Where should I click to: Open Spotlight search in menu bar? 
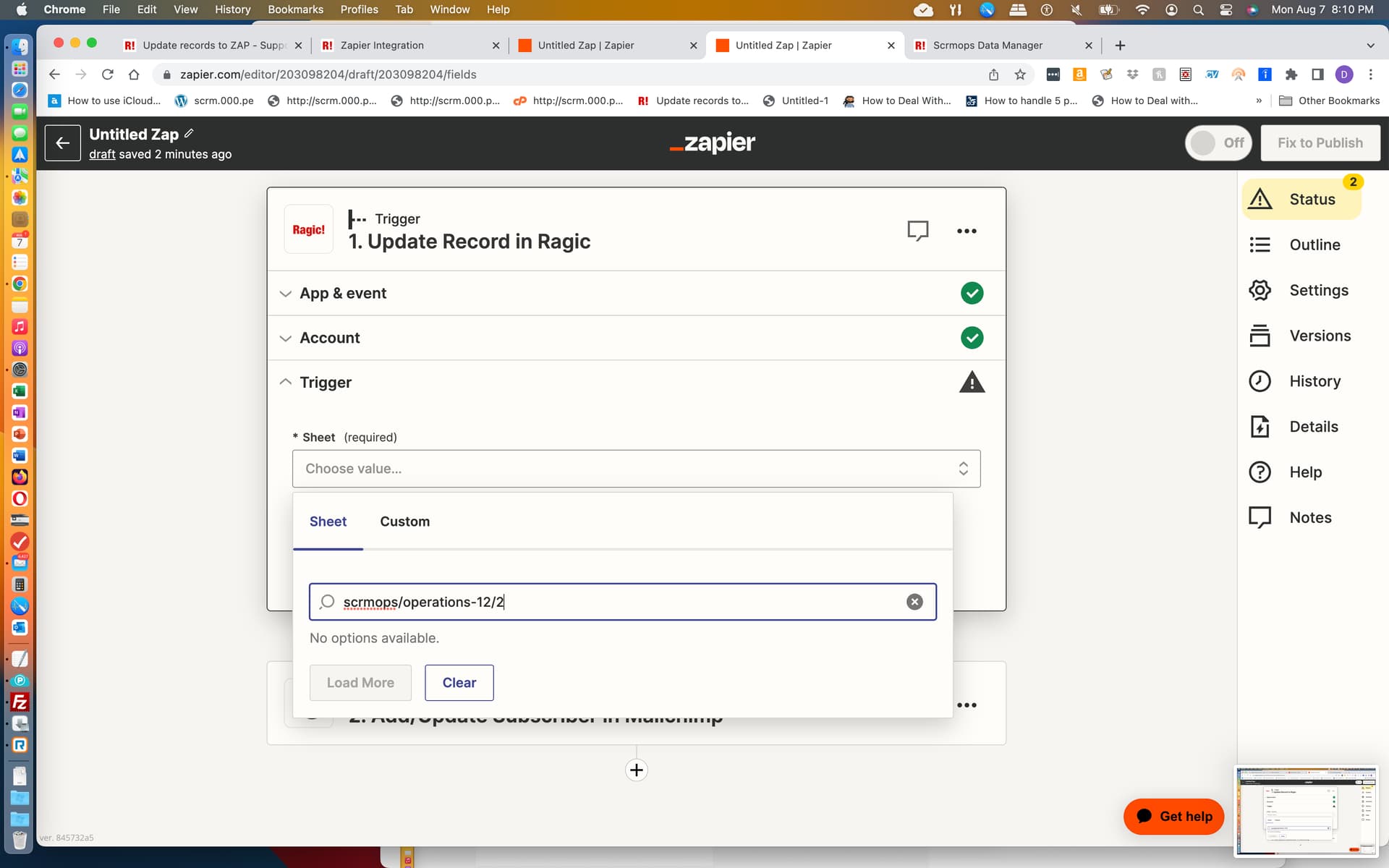(1198, 9)
